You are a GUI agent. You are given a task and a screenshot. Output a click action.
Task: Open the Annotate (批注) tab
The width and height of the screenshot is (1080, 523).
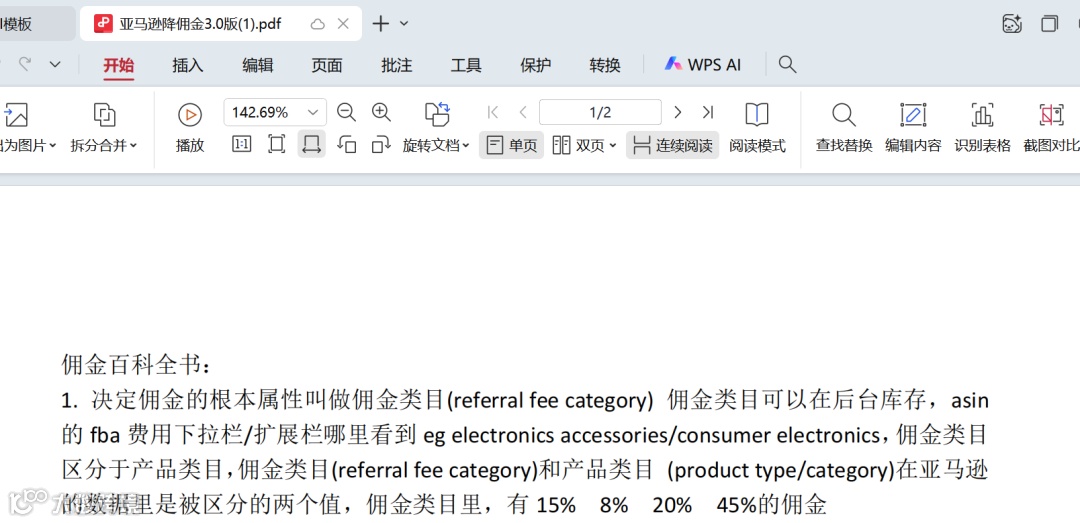397,65
